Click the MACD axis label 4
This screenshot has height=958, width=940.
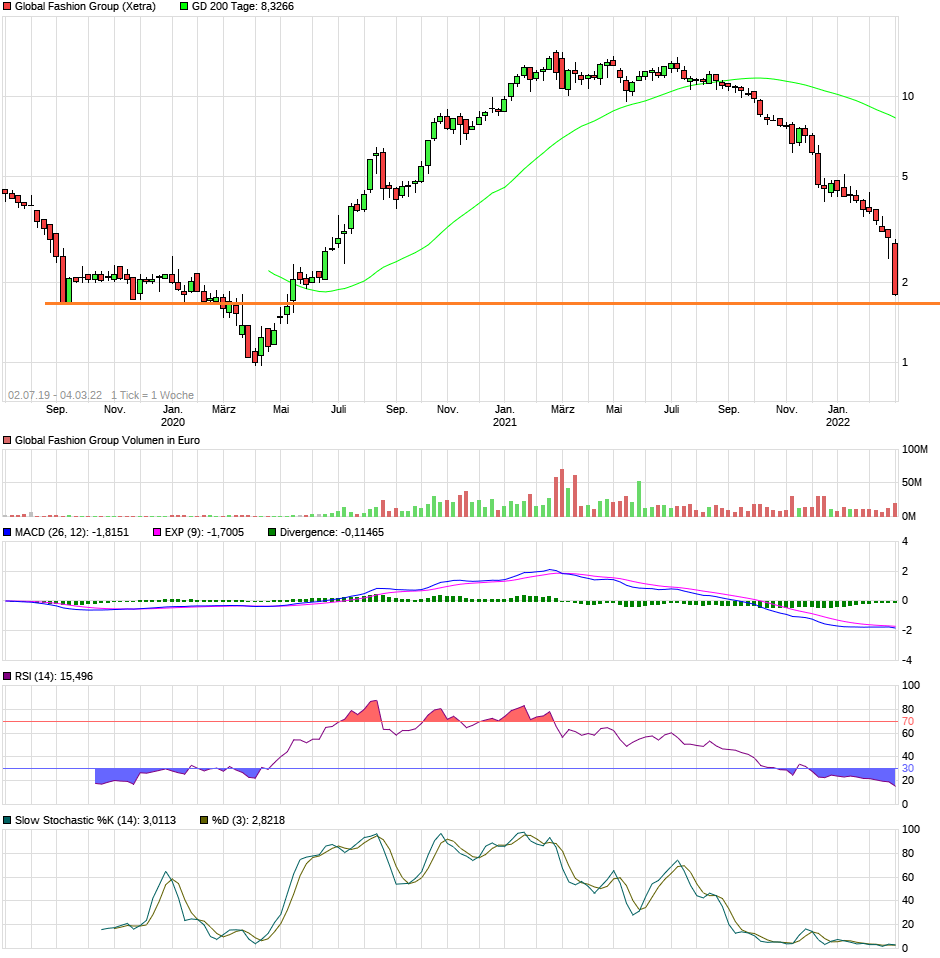tap(905, 542)
